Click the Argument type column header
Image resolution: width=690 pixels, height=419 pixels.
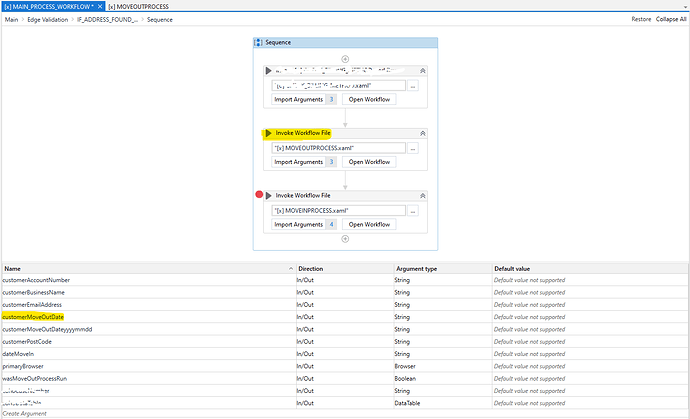443,268
